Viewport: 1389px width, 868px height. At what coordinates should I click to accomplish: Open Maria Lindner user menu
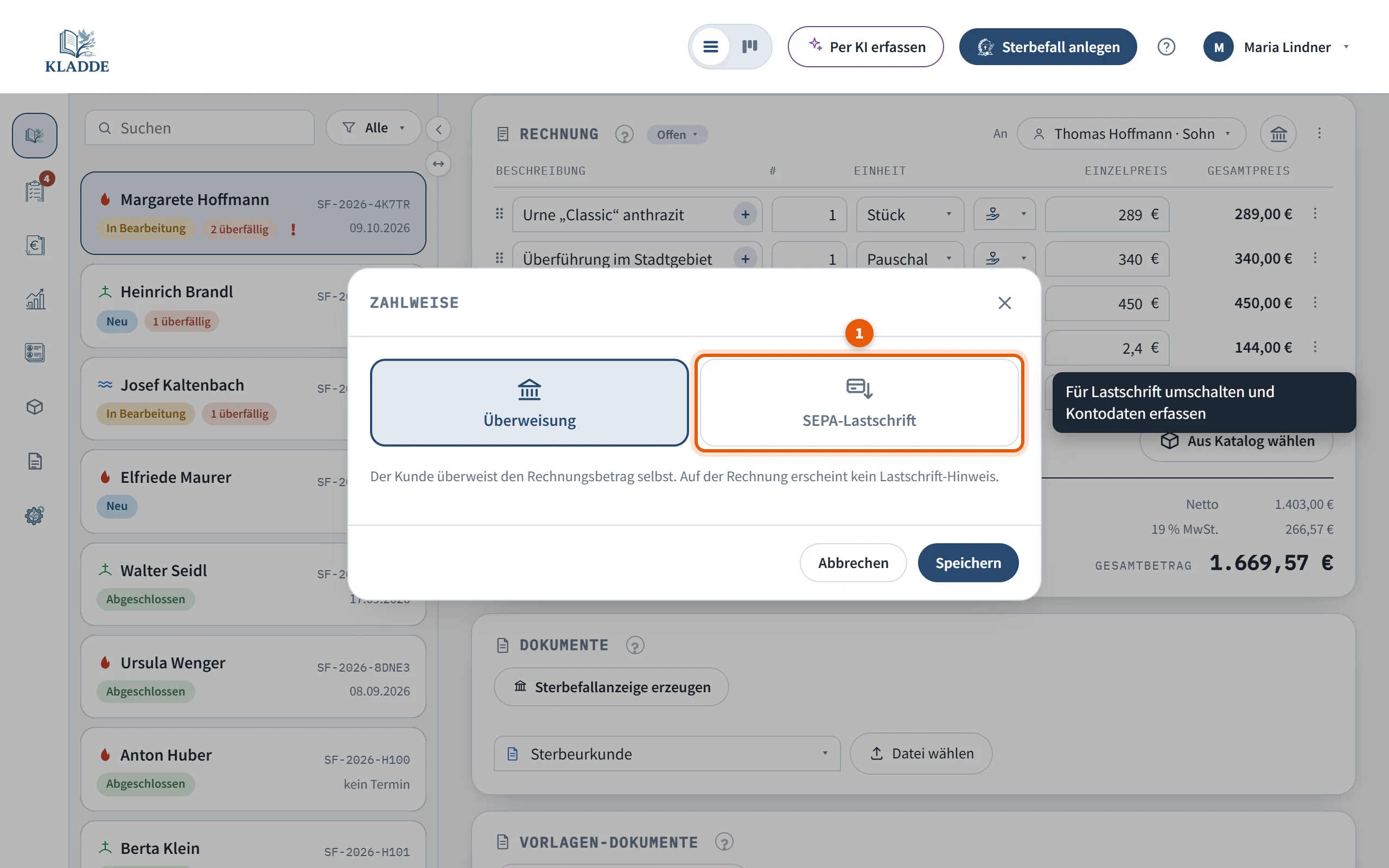click(1277, 47)
